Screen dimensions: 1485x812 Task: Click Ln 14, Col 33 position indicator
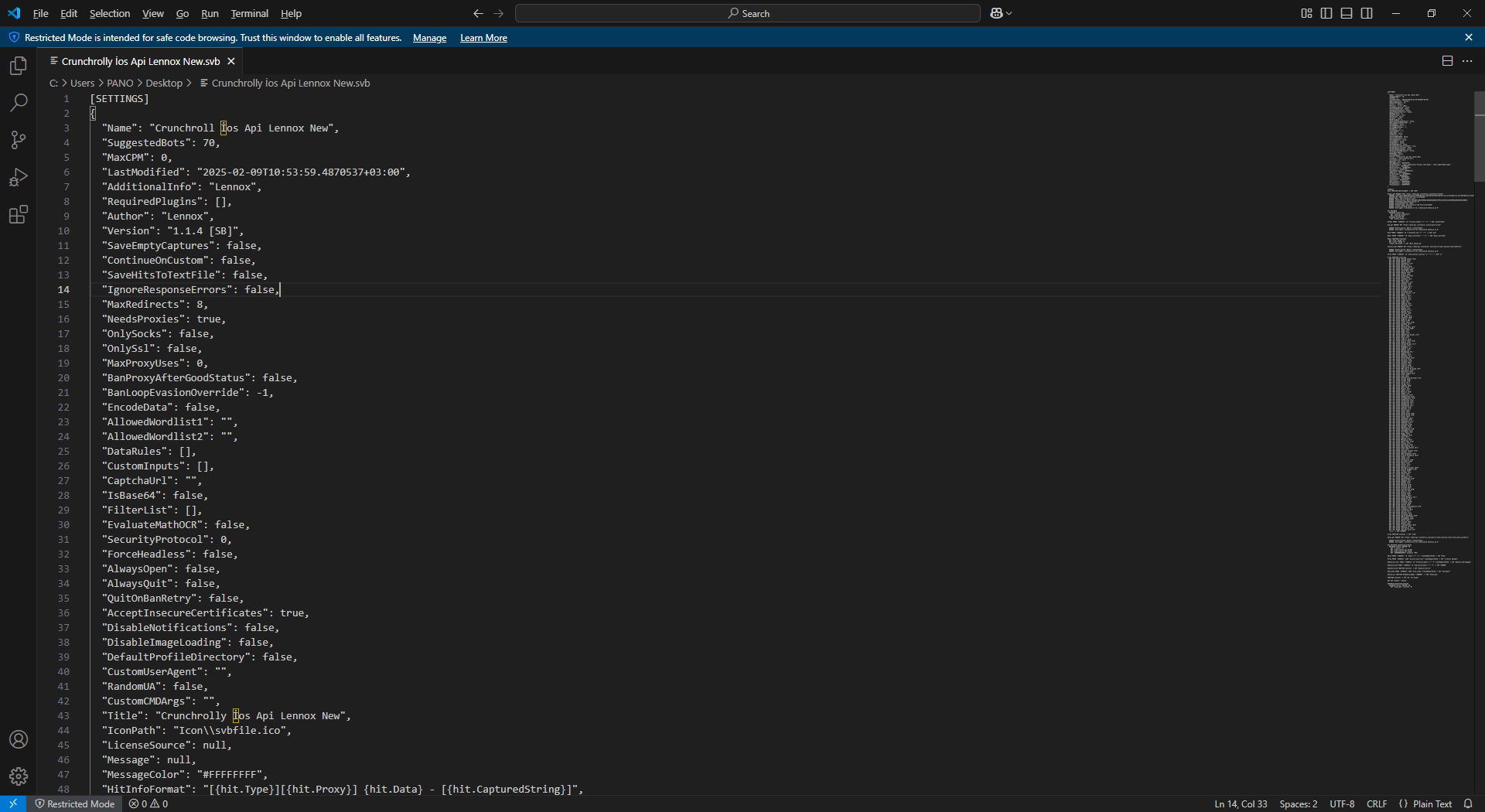click(1241, 803)
